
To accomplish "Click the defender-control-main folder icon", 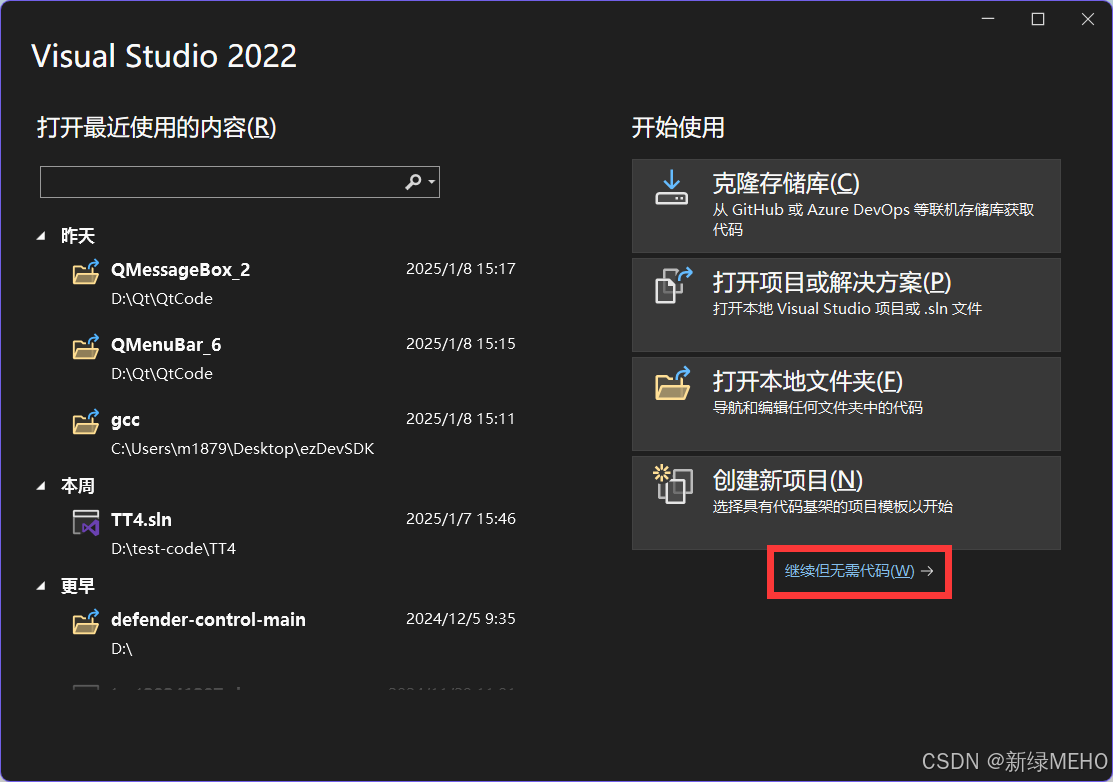I will tap(86, 622).
